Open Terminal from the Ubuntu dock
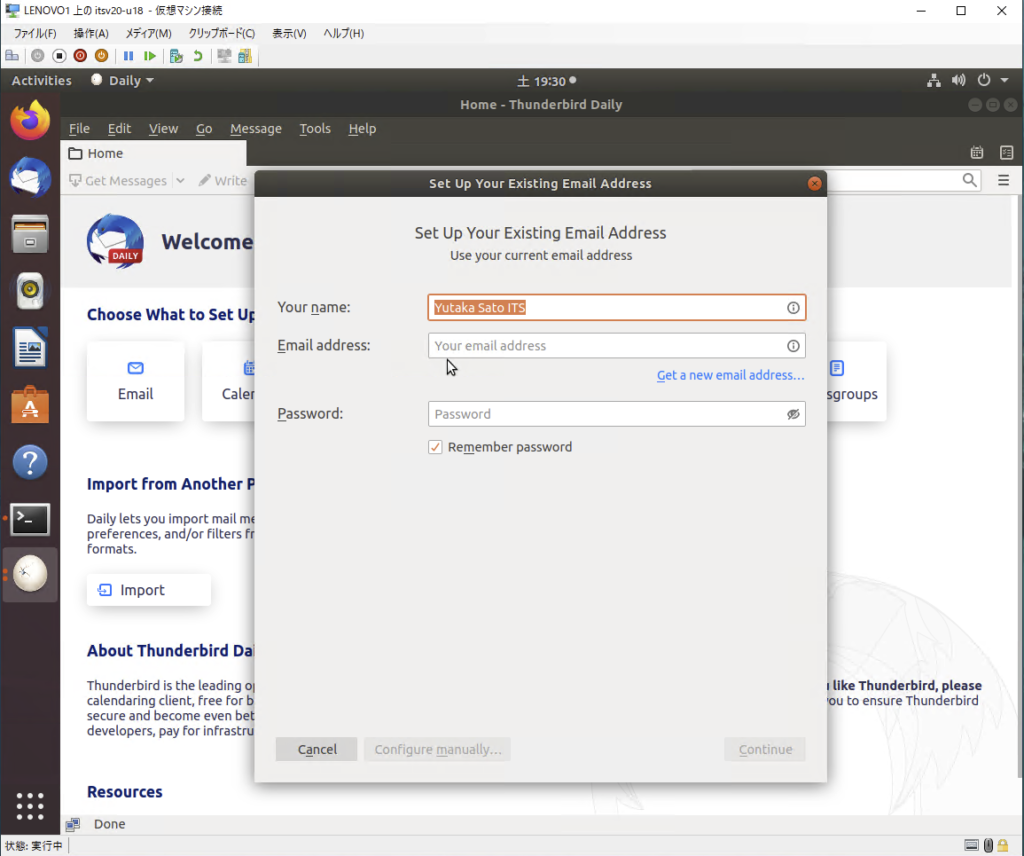Viewport: 1024px width, 856px height. (x=30, y=518)
